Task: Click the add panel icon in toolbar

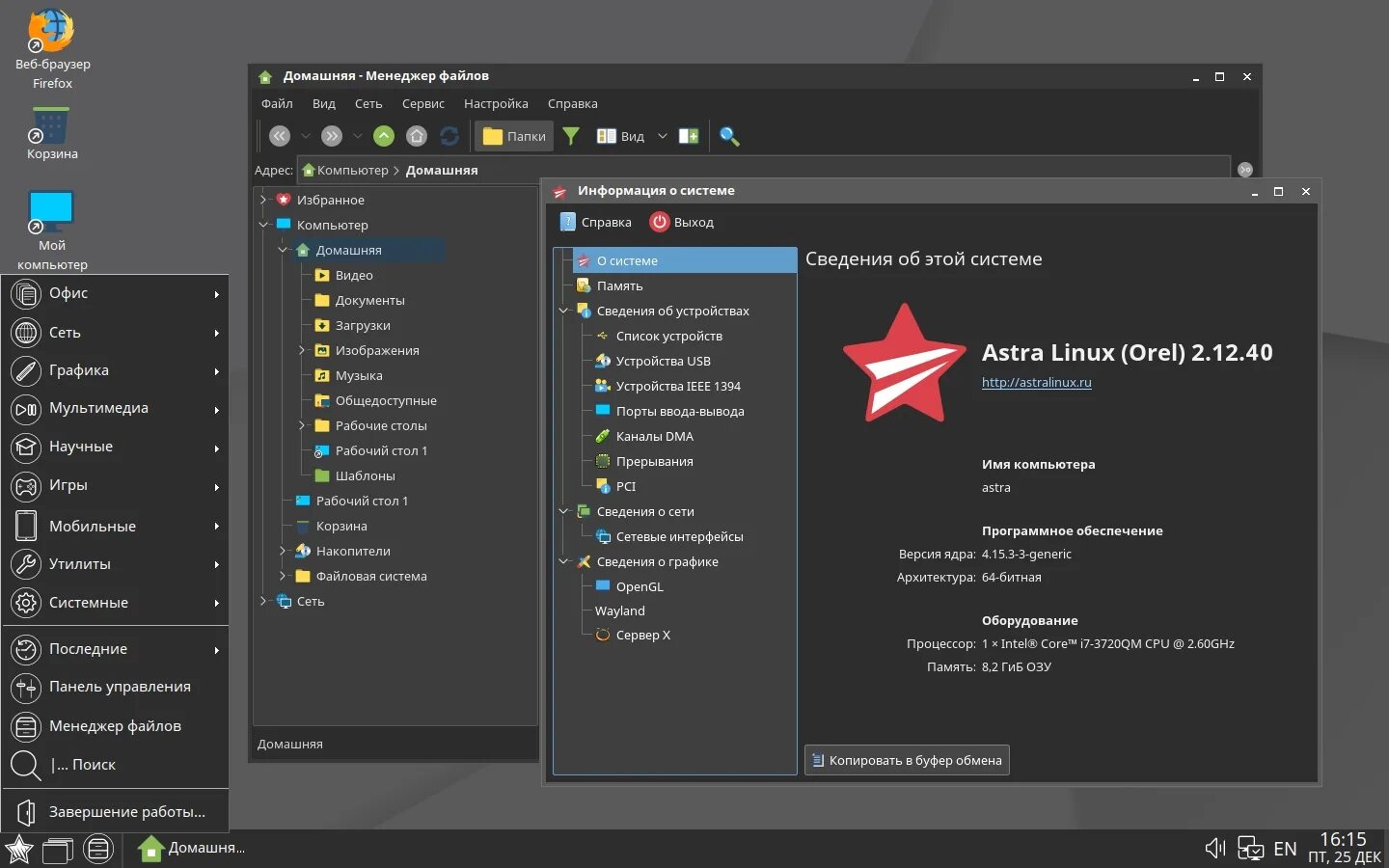Action: pos(689,136)
